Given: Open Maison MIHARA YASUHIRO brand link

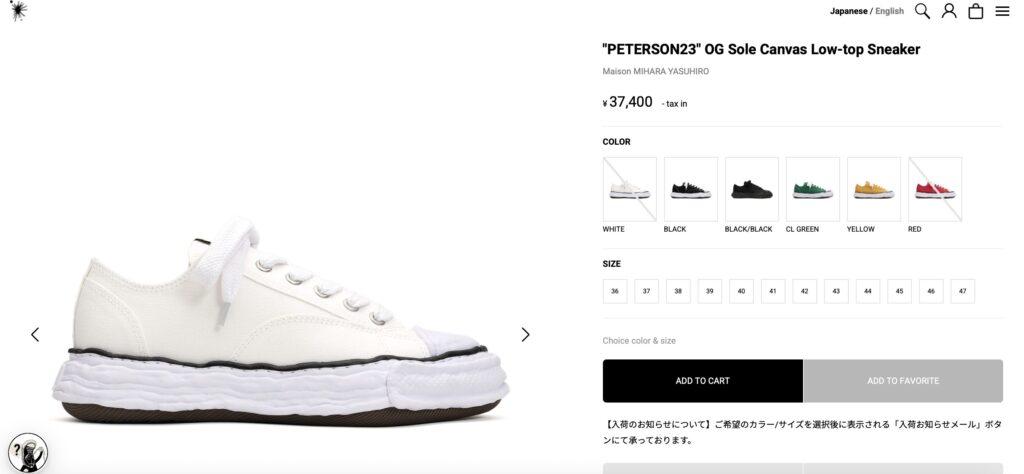Looking at the screenshot, I should coord(655,71).
